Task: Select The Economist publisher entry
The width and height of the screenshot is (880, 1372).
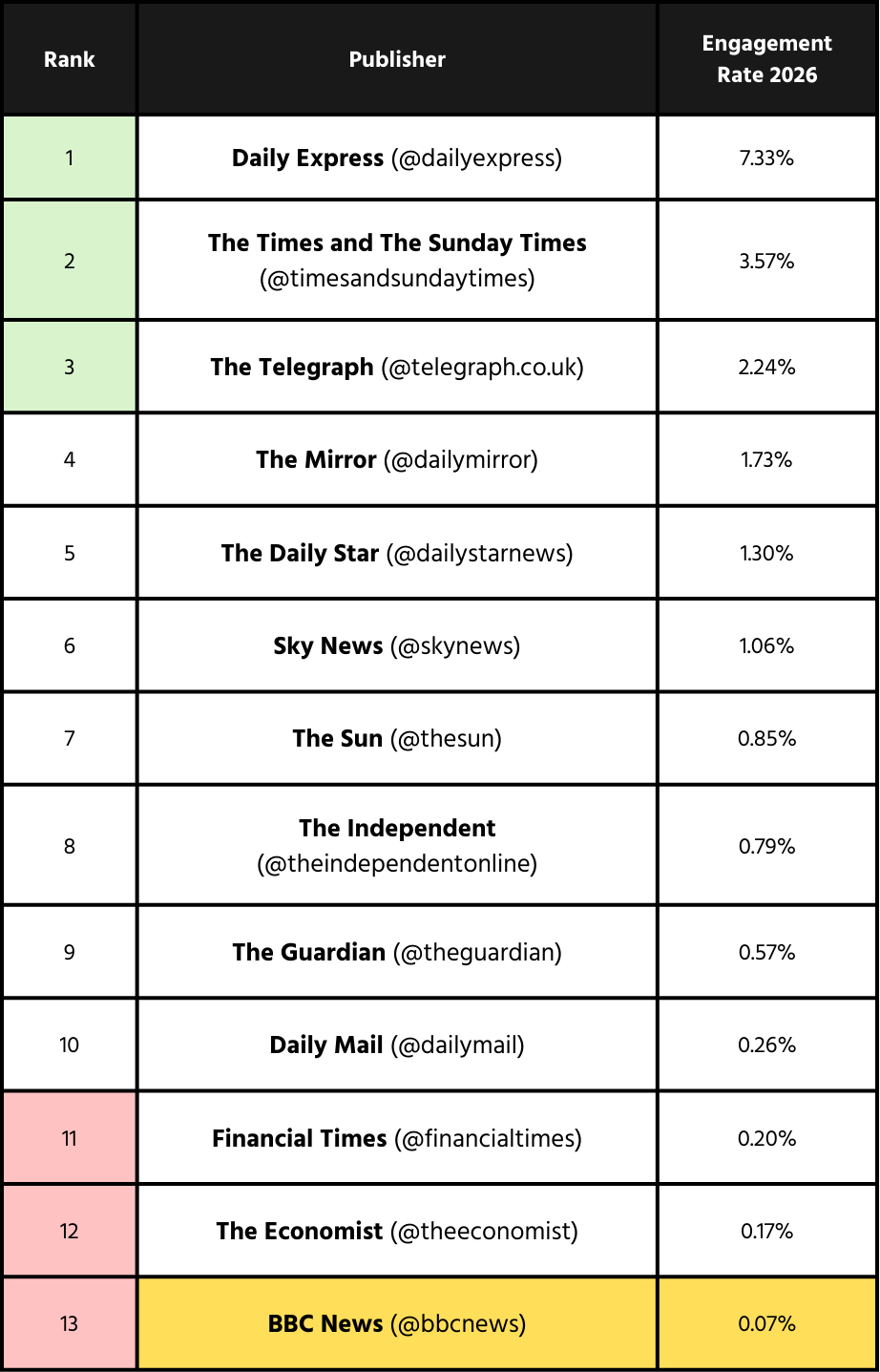Action: coord(397,1232)
